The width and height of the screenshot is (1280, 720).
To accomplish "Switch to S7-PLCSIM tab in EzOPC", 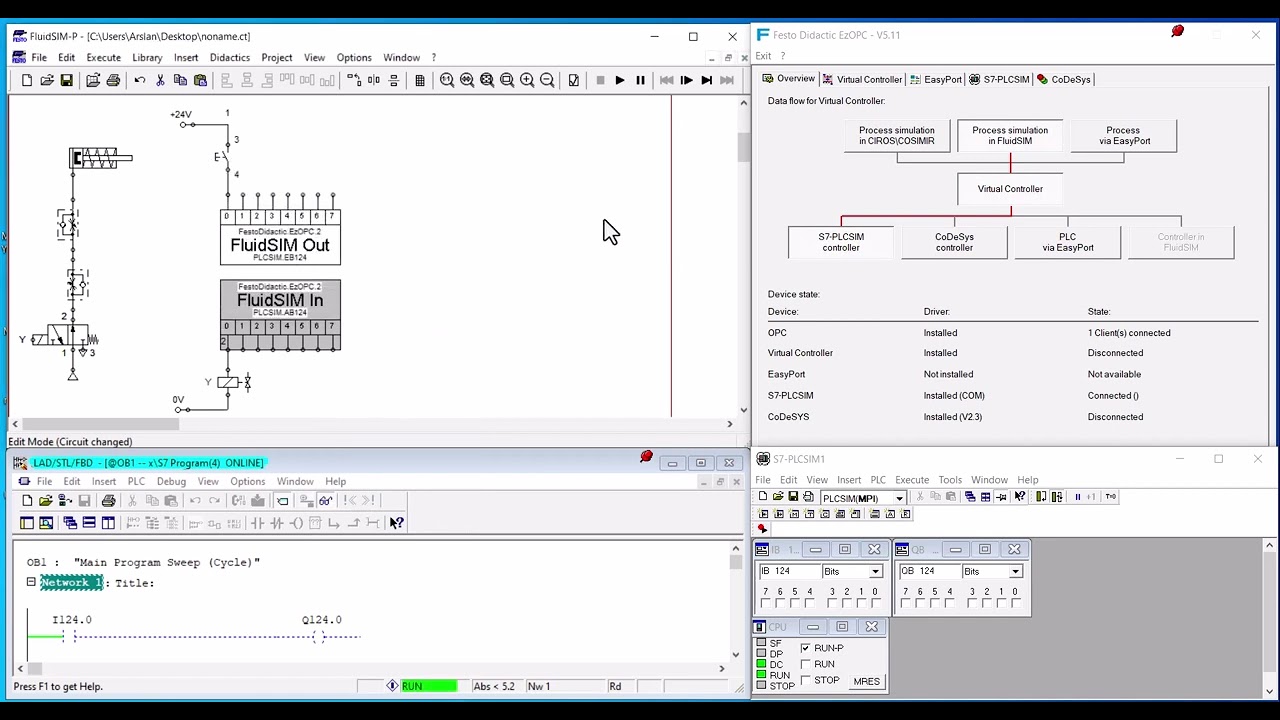I will pos(999,79).
